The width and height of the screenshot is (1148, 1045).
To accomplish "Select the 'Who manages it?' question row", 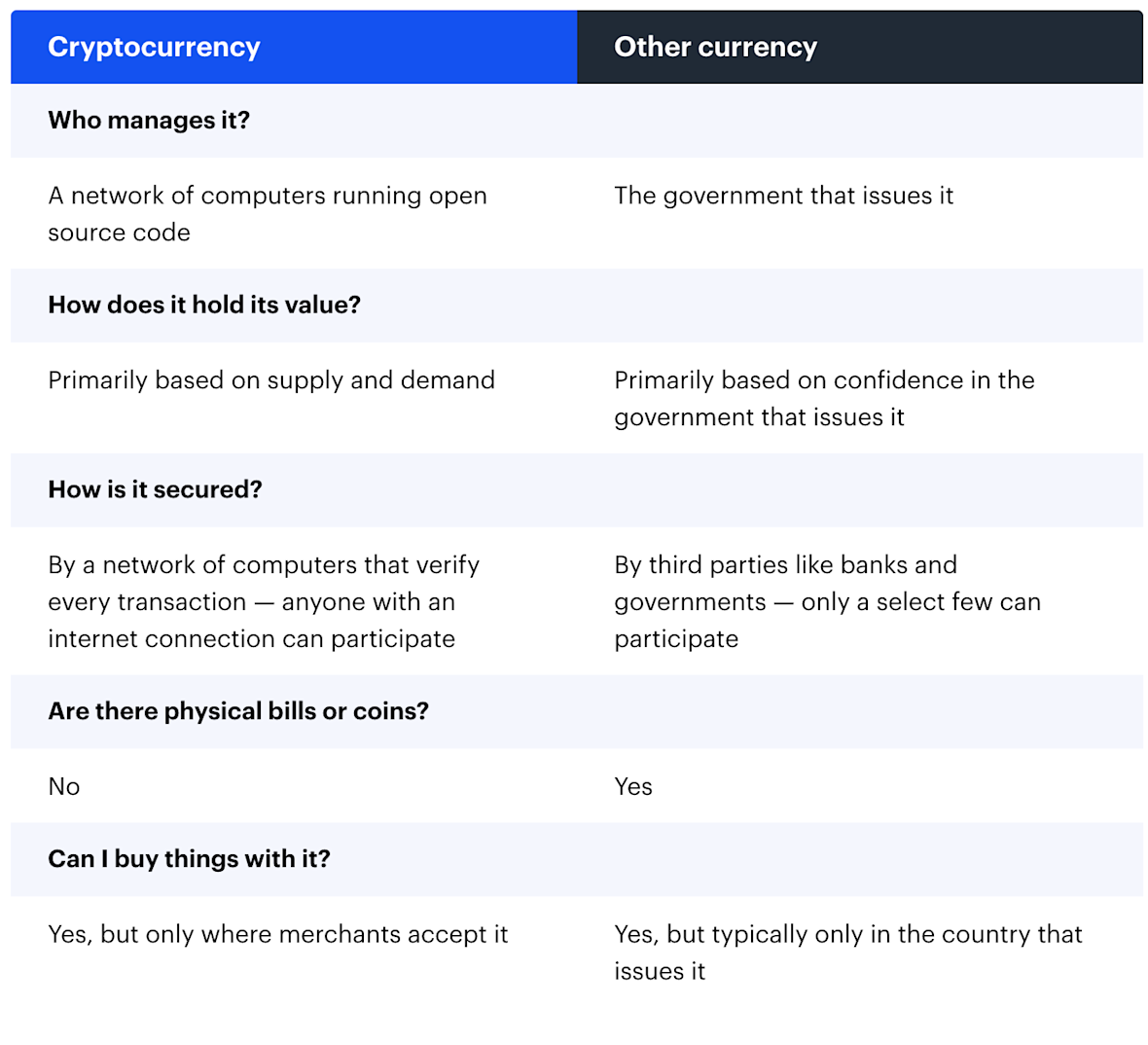I will 149,120.
